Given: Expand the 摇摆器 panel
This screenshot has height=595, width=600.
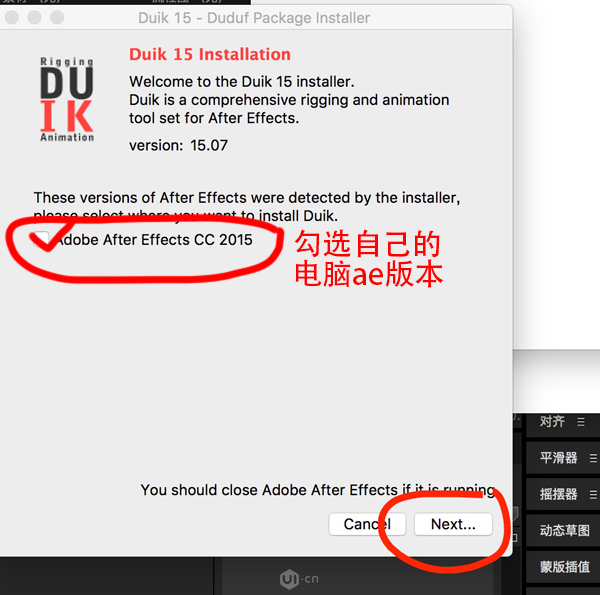Looking at the screenshot, I should tap(558, 494).
